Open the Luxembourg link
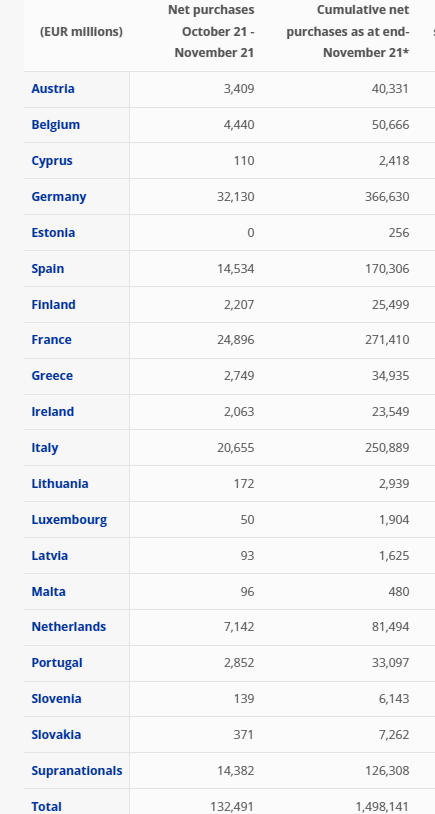The width and height of the screenshot is (435, 814). 69,520
